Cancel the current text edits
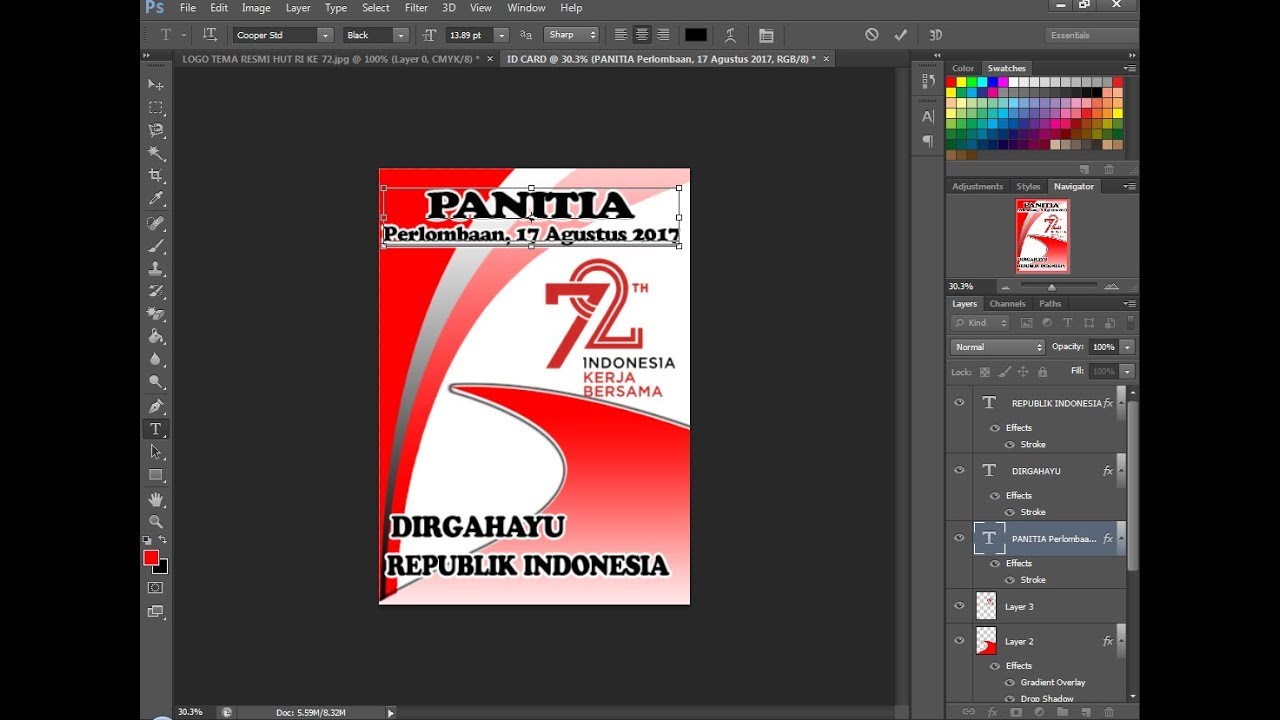Viewport: 1280px width, 720px height. click(x=872, y=35)
